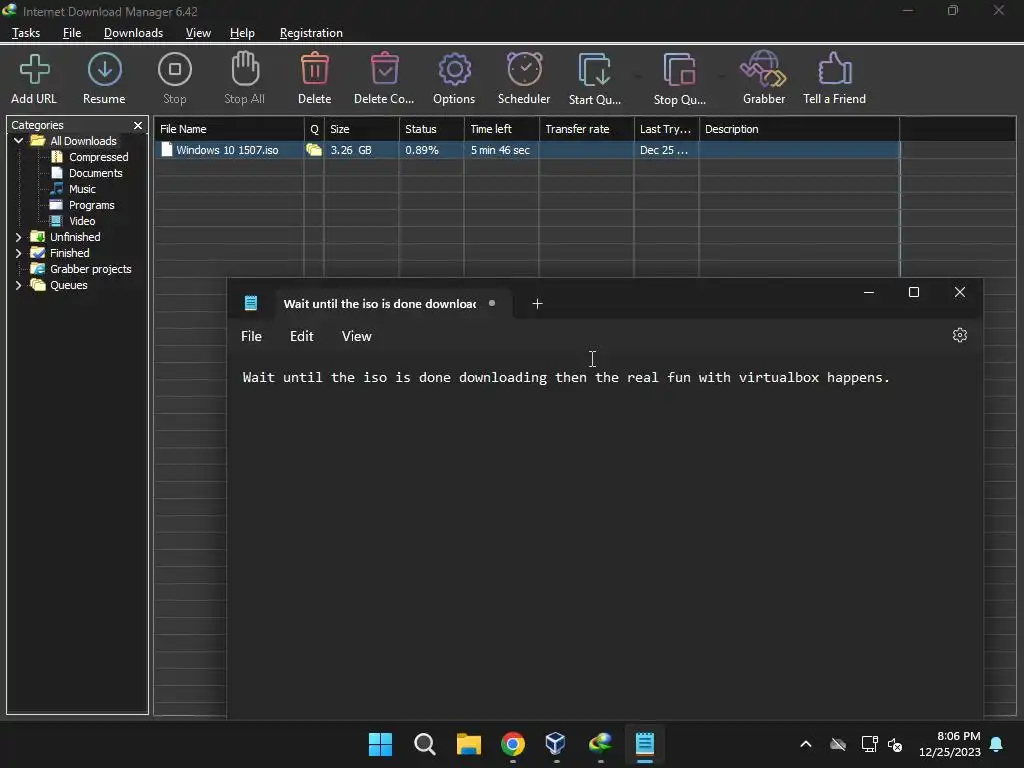Click in the Notepad text area
1024x768 pixels.
pos(604,536)
